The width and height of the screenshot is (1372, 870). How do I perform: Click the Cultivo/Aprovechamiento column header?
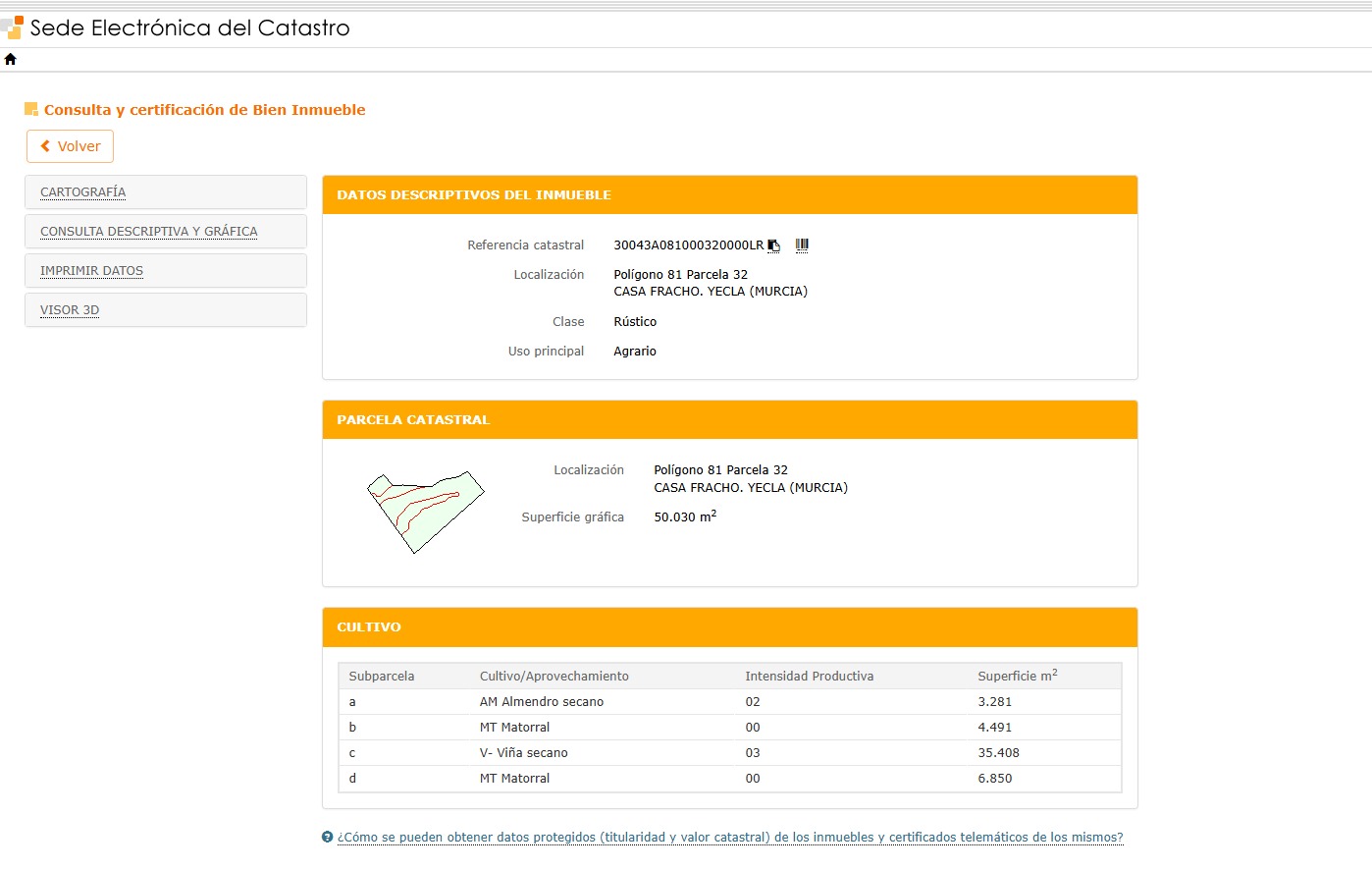tap(554, 677)
